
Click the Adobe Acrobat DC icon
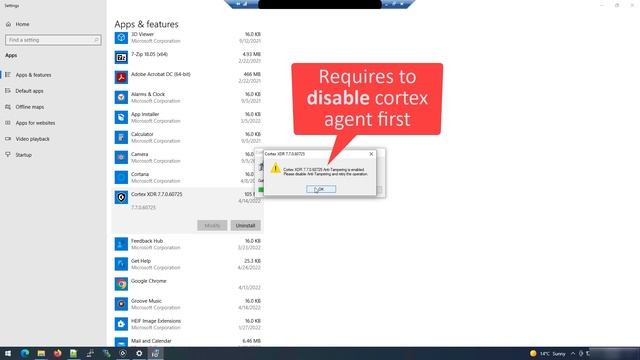point(121,78)
